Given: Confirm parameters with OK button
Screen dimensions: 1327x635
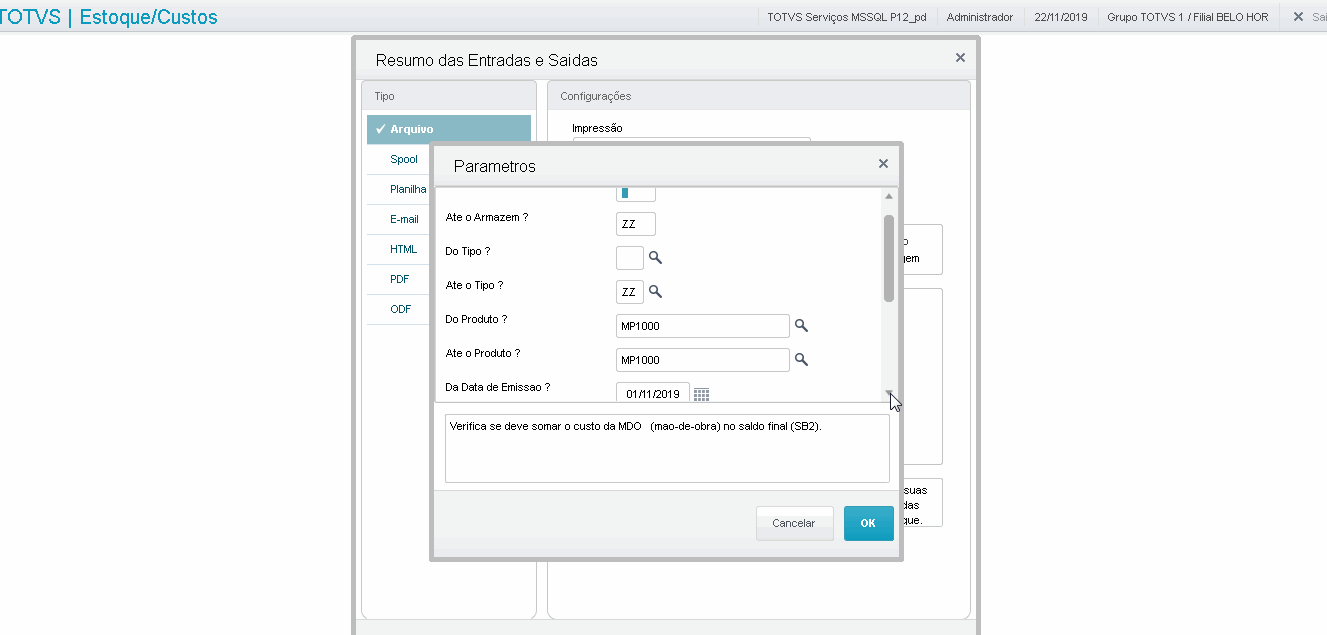Looking at the screenshot, I should [x=868, y=523].
